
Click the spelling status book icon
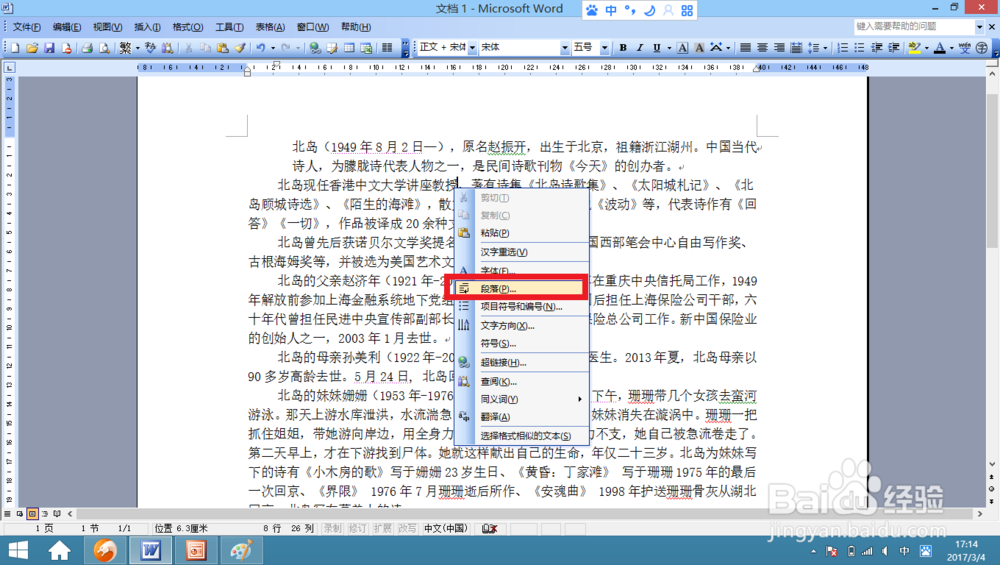click(x=490, y=529)
